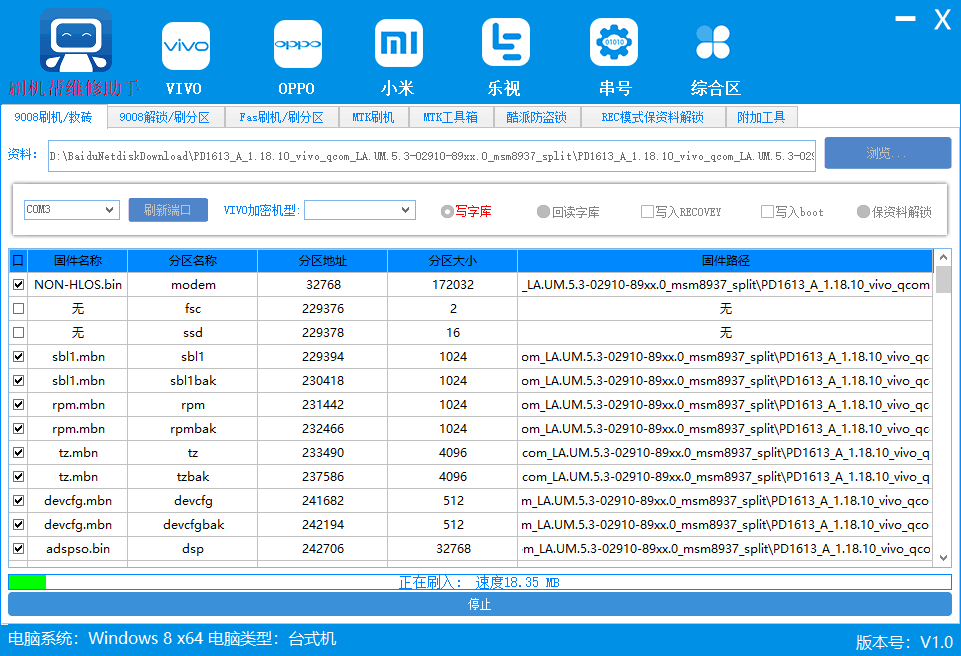The image size is (961, 656).
Task: Click the 刷机帮维修助手 robot logo
Action: [76, 40]
